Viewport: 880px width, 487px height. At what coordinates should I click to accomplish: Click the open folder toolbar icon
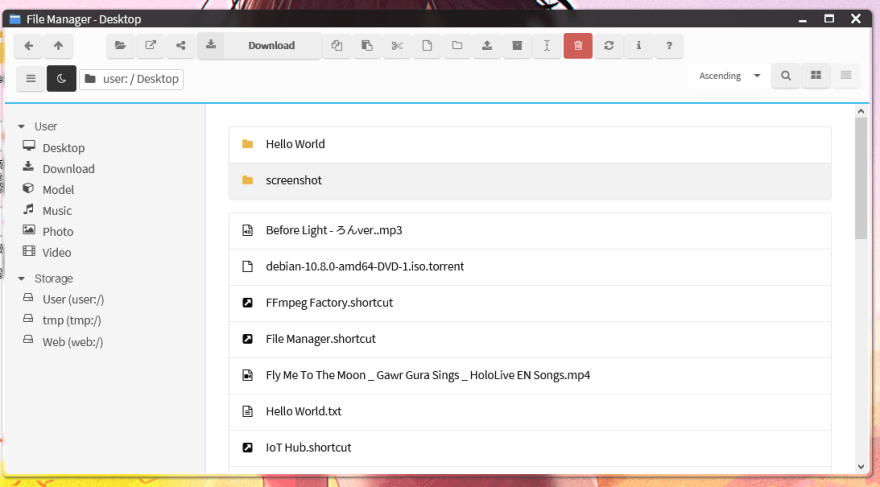(x=120, y=45)
